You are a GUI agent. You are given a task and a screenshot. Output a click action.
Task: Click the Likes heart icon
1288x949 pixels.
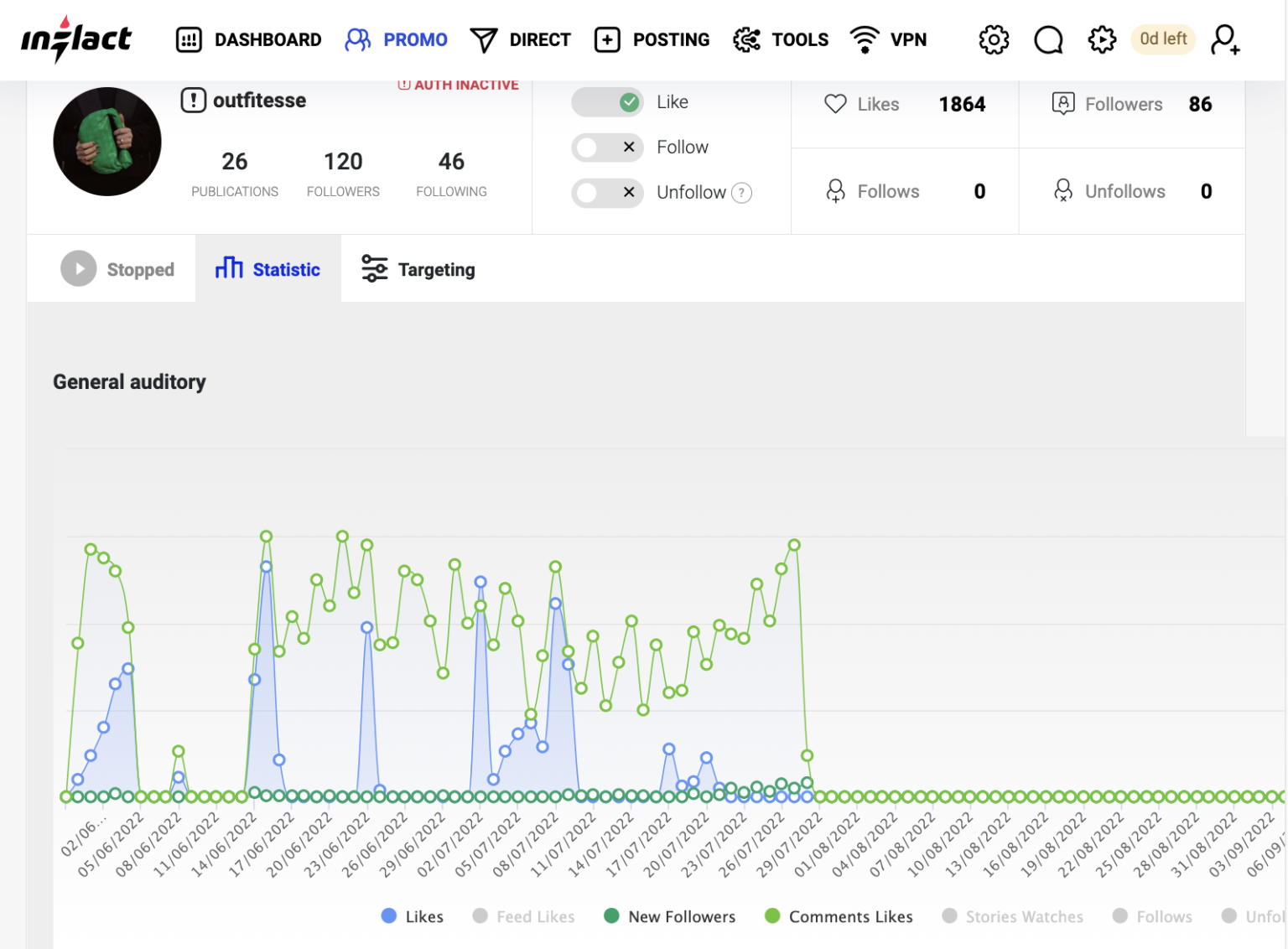coord(835,104)
